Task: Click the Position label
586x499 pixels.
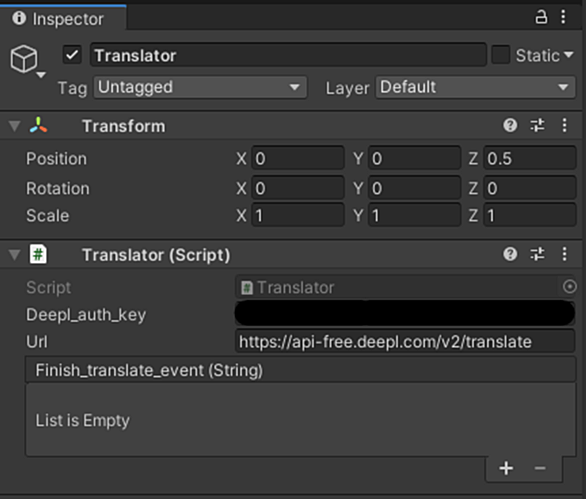Action: pyautogui.click(x=56, y=158)
